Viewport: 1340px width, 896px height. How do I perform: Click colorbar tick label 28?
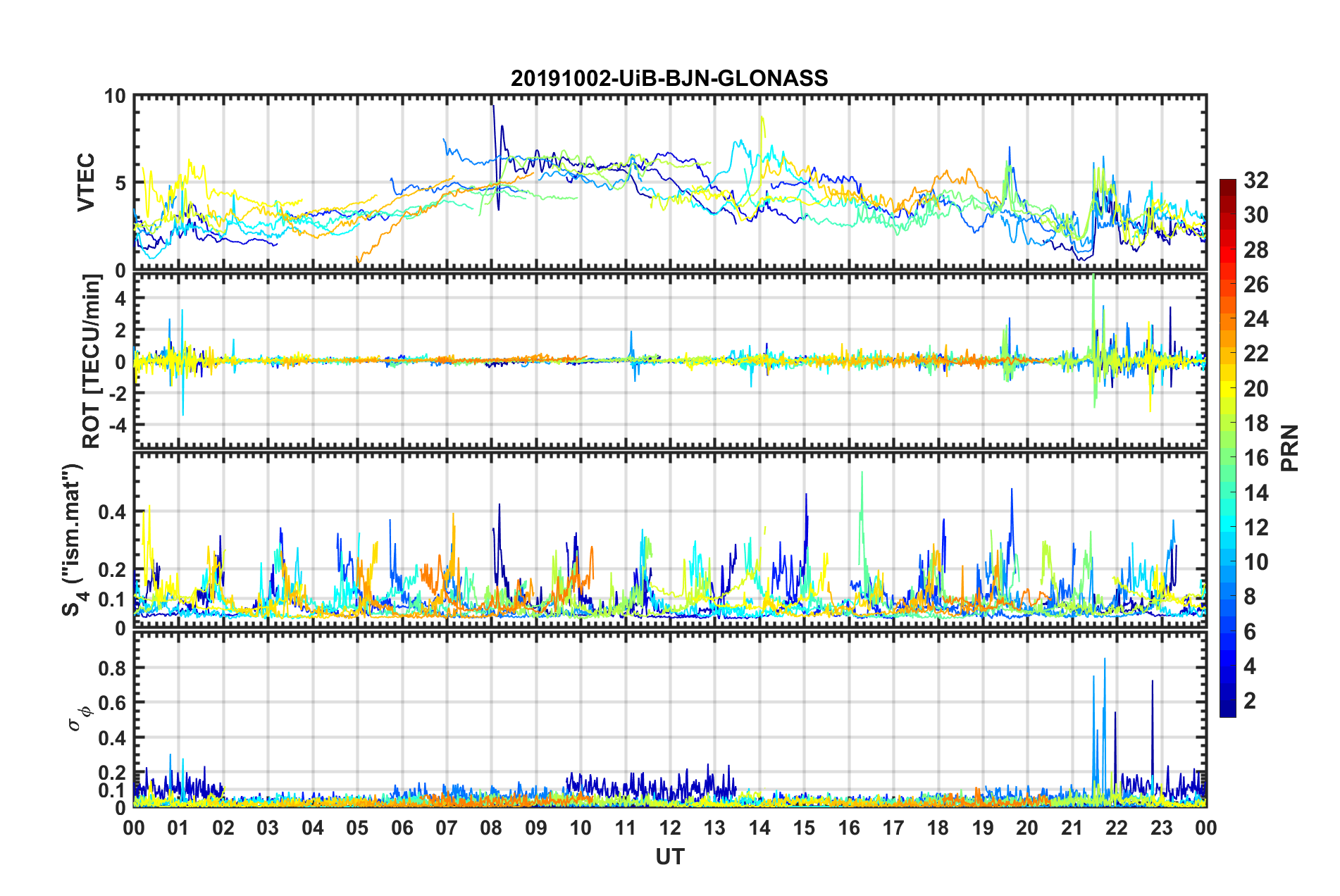point(1255,250)
